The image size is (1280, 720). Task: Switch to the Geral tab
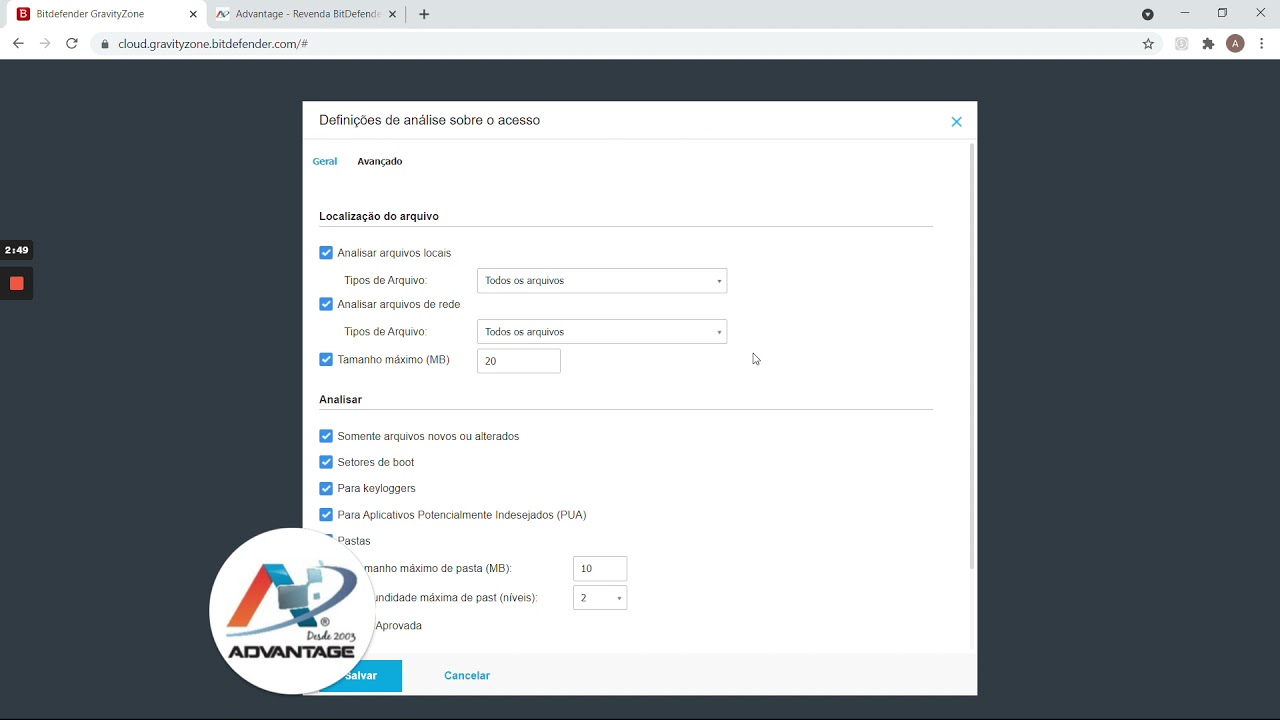click(325, 161)
